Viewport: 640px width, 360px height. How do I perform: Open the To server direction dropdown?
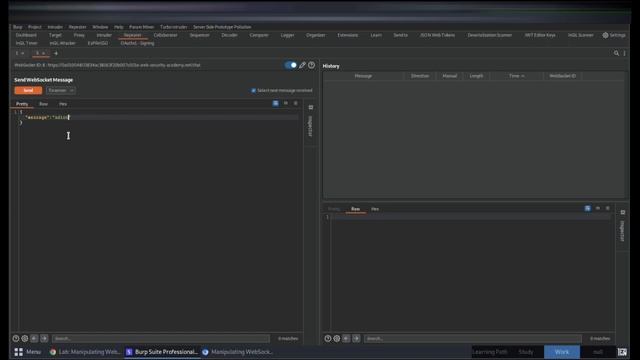60,91
